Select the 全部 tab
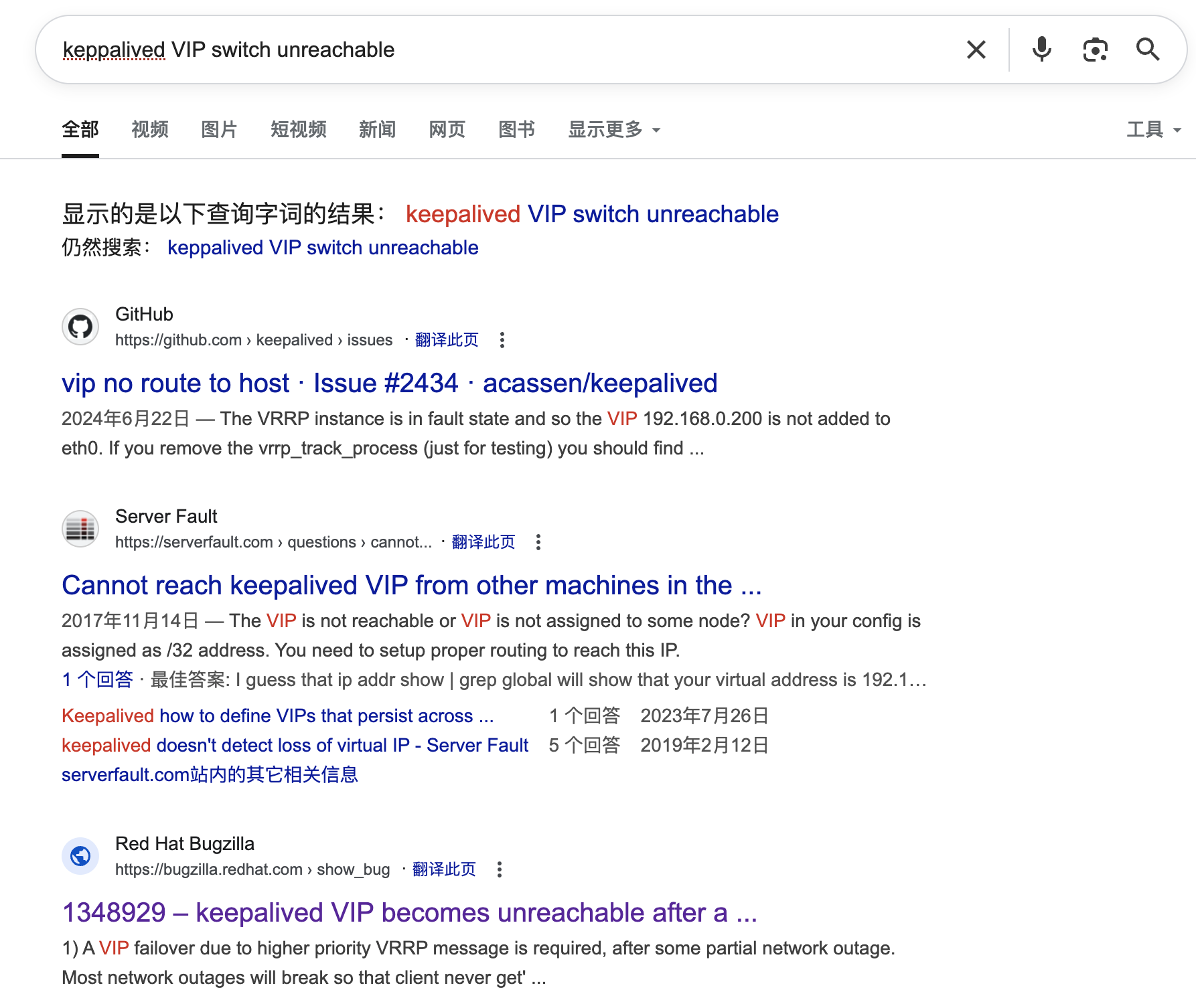The width and height of the screenshot is (1196, 1008). coord(80,129)
